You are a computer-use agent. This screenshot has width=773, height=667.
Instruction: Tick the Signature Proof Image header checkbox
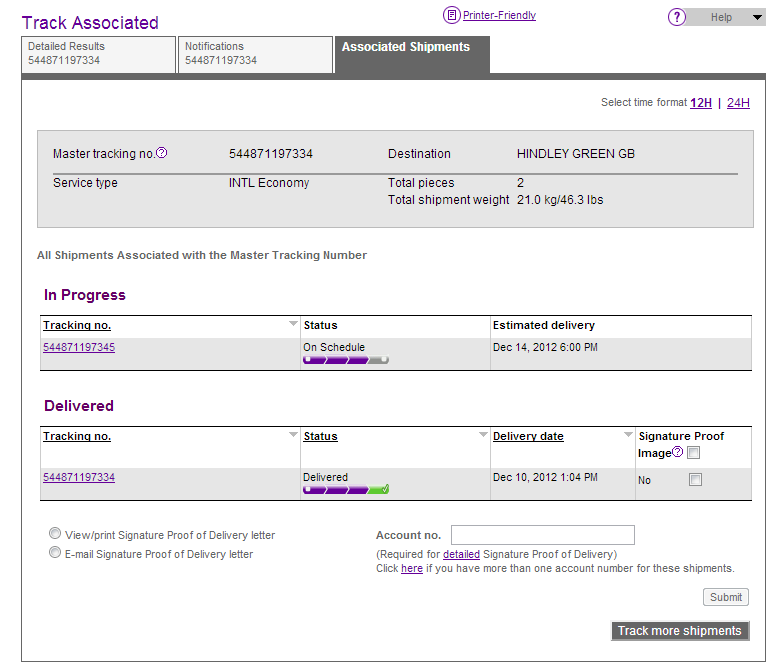(x=694, y=453)
